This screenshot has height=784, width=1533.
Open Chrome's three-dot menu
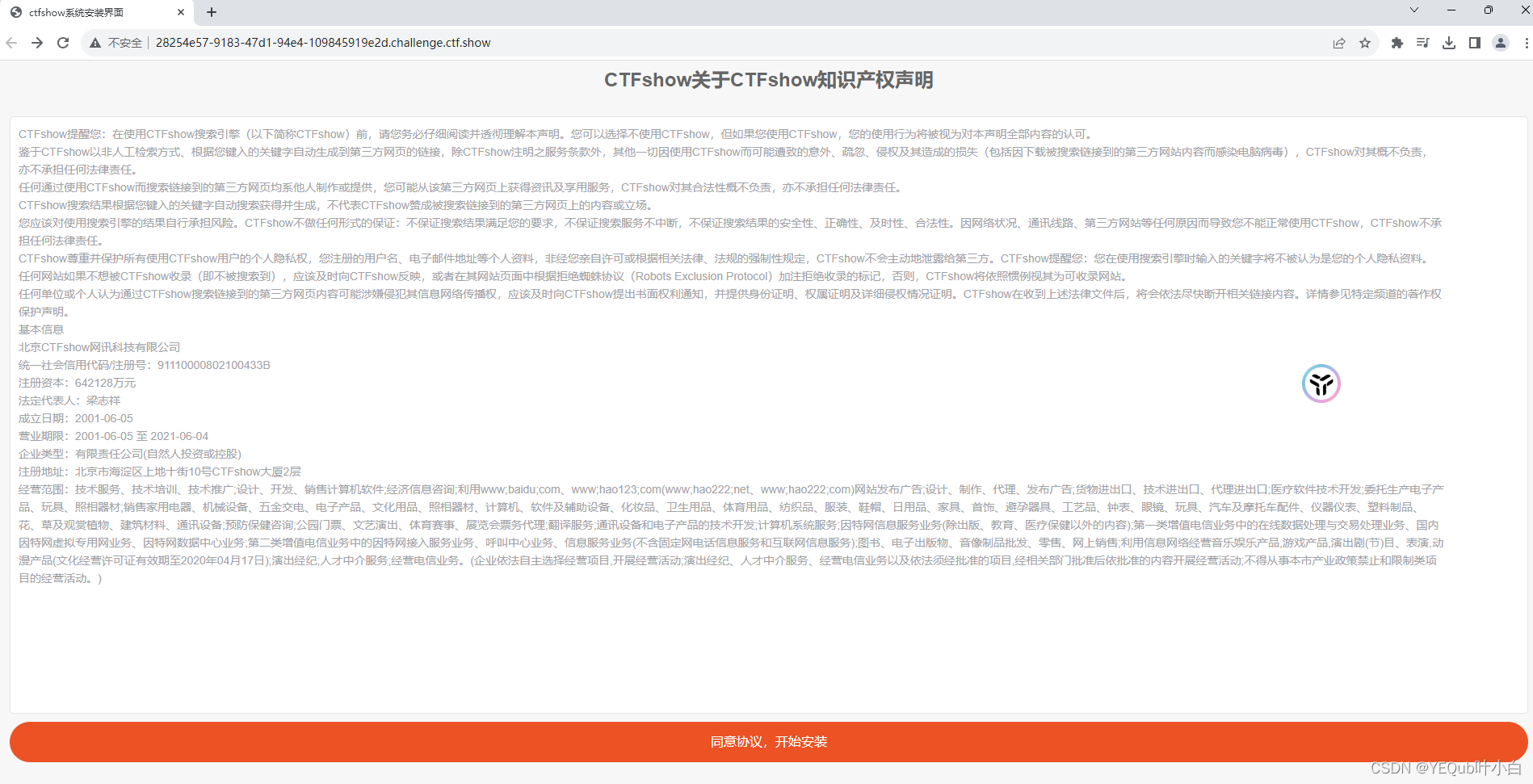[1526, 43]
